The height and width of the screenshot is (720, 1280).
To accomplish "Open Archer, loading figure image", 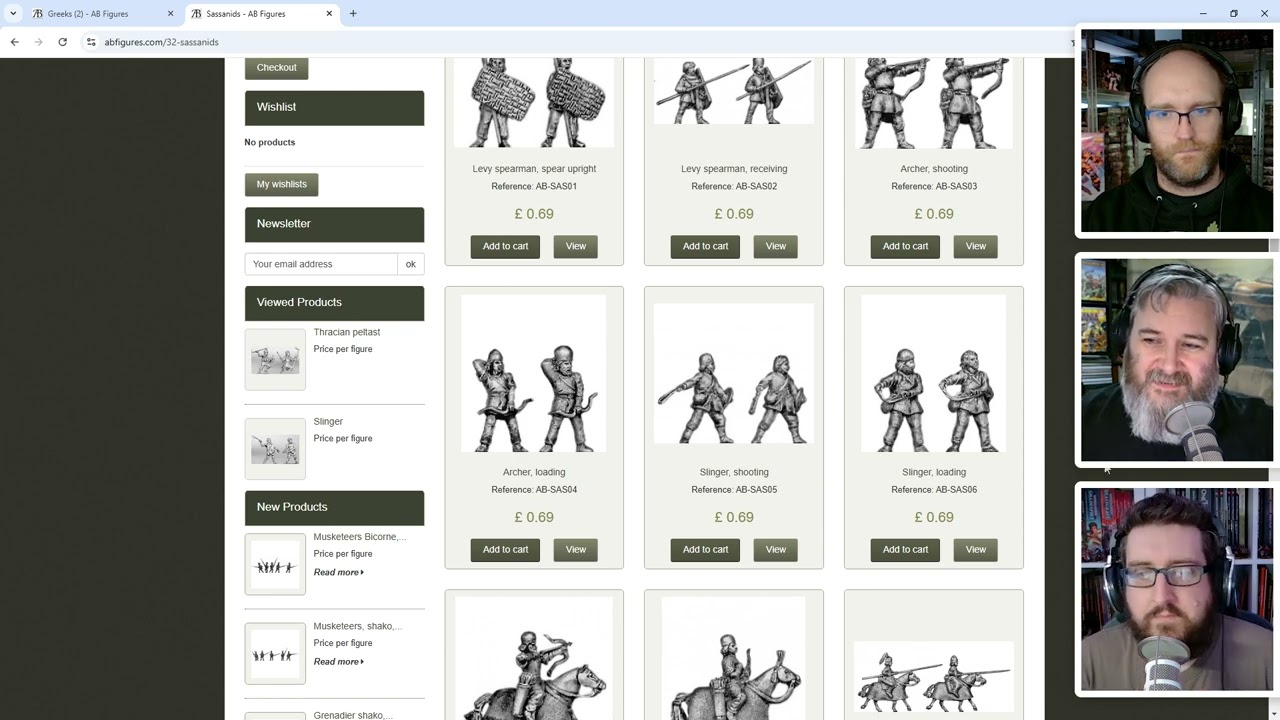I will 534,374.
